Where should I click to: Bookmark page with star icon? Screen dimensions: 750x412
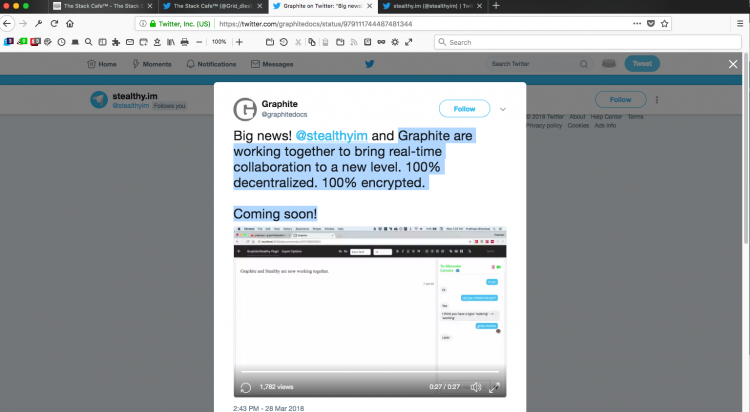coord(664,23)
